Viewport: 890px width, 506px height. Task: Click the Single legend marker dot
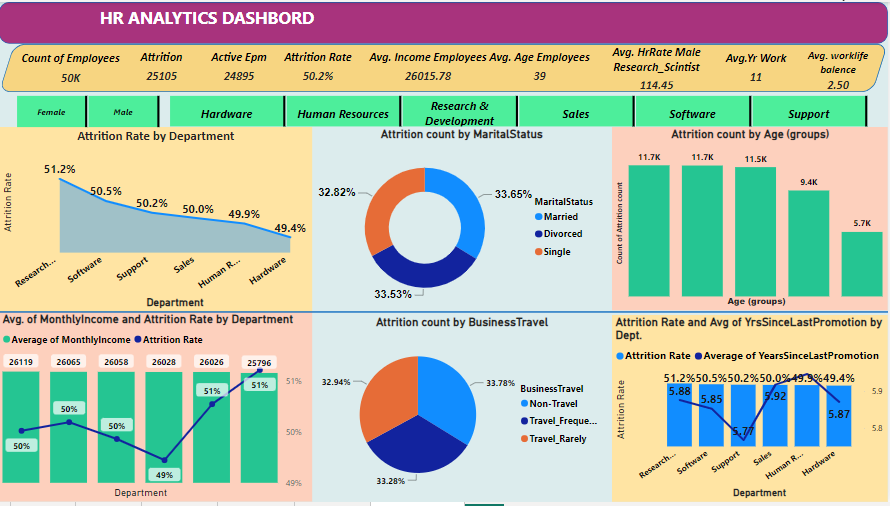click(x=539, y=252)
